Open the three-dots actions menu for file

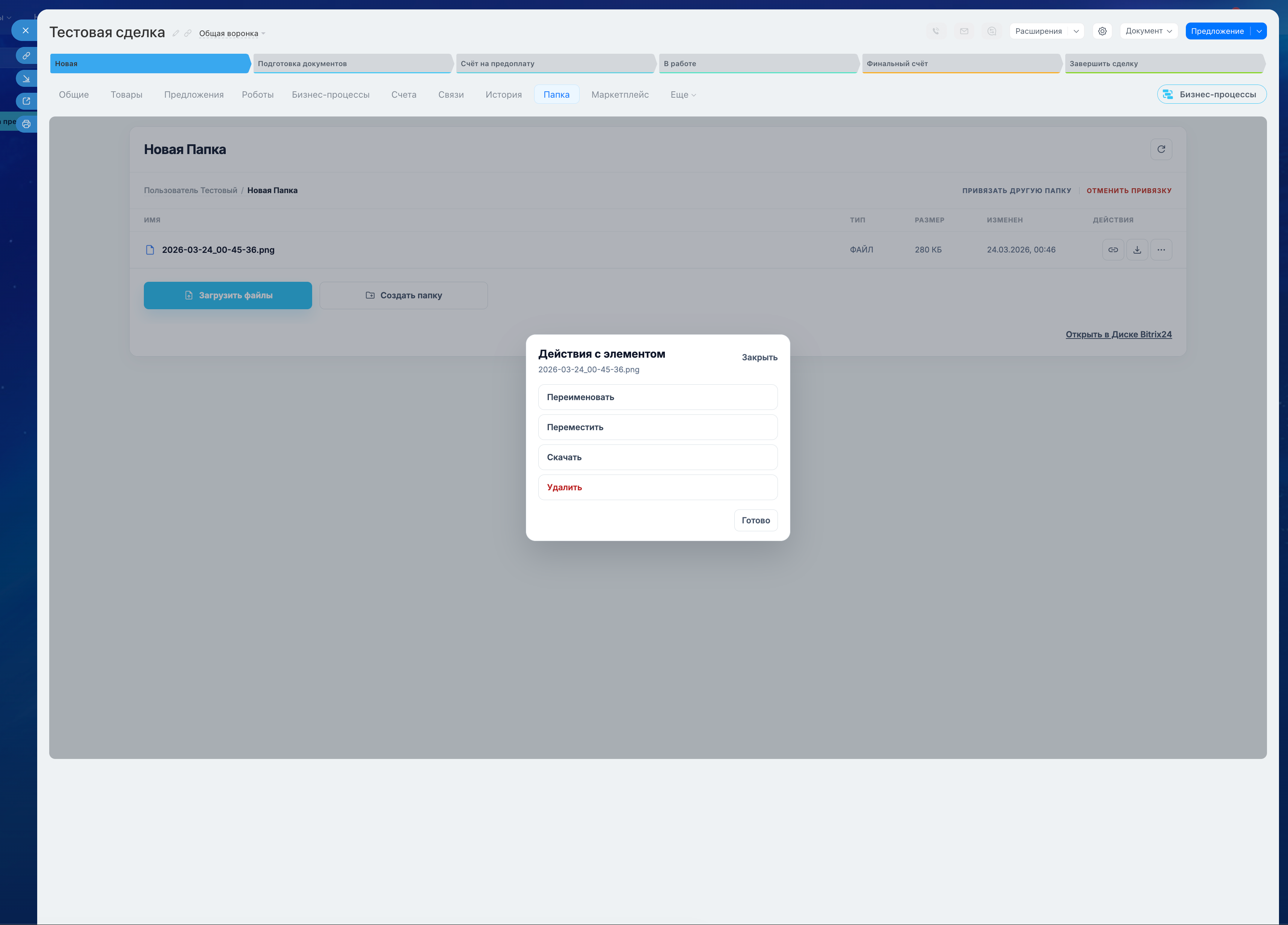[1161, 250]
